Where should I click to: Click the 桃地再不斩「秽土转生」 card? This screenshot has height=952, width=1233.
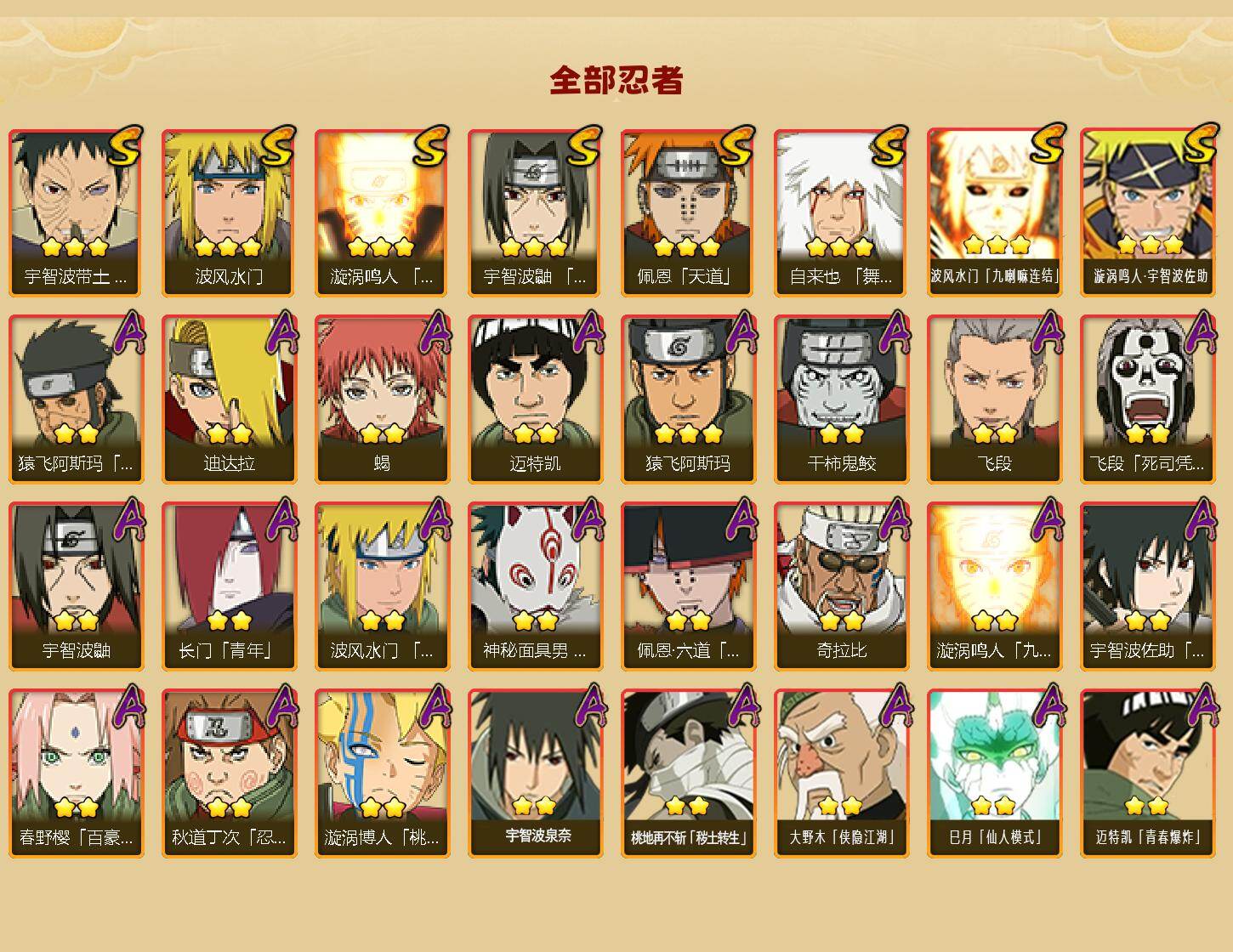click(688, 773)
